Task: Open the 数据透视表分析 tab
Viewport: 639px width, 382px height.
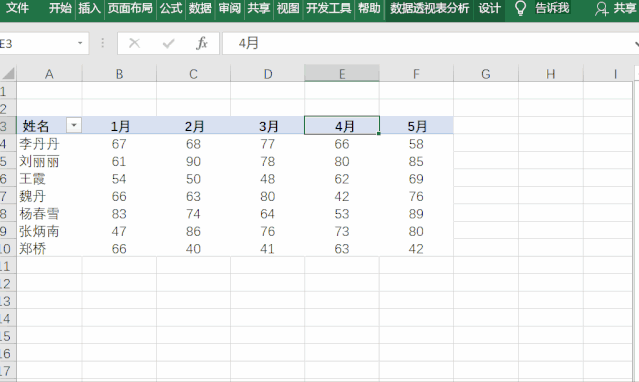Action: coord(429,8)
